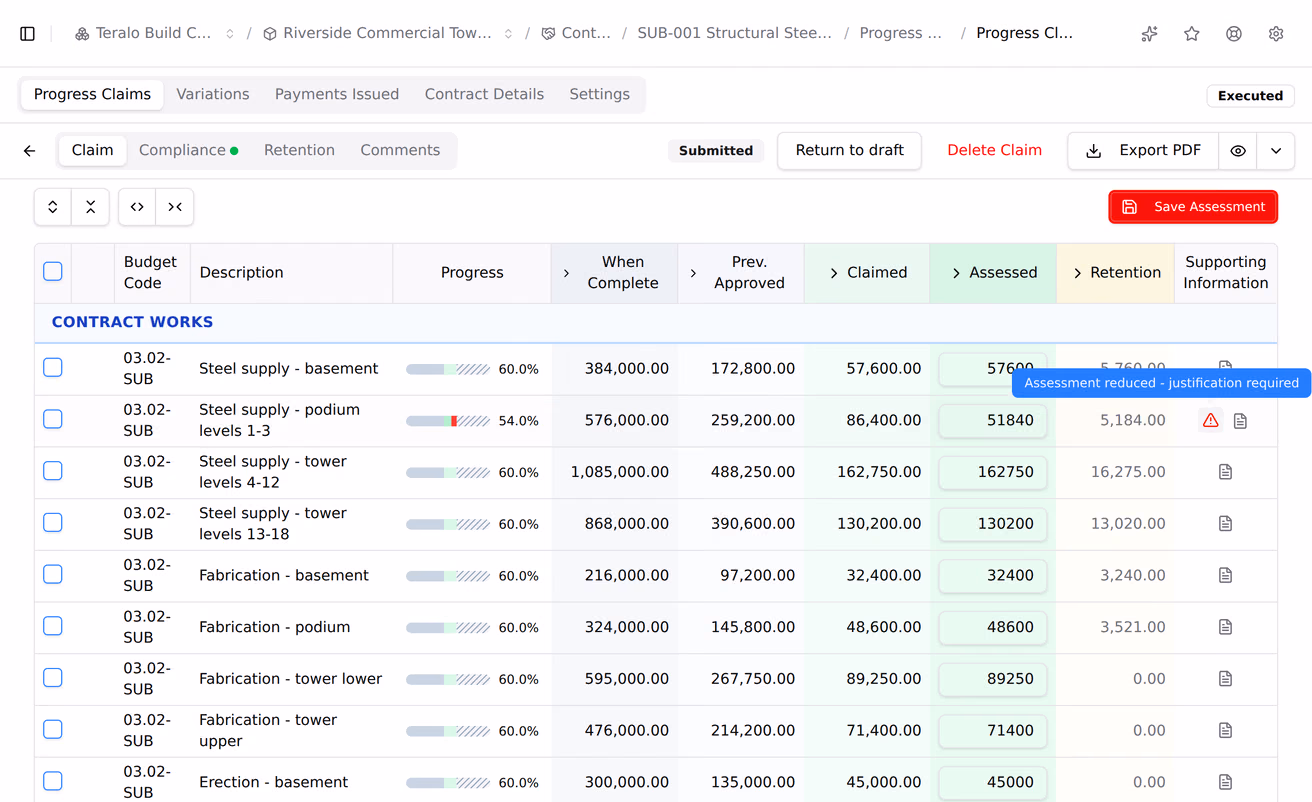Click Export PDF button

pyautogui.click(x=1143, y=151)
